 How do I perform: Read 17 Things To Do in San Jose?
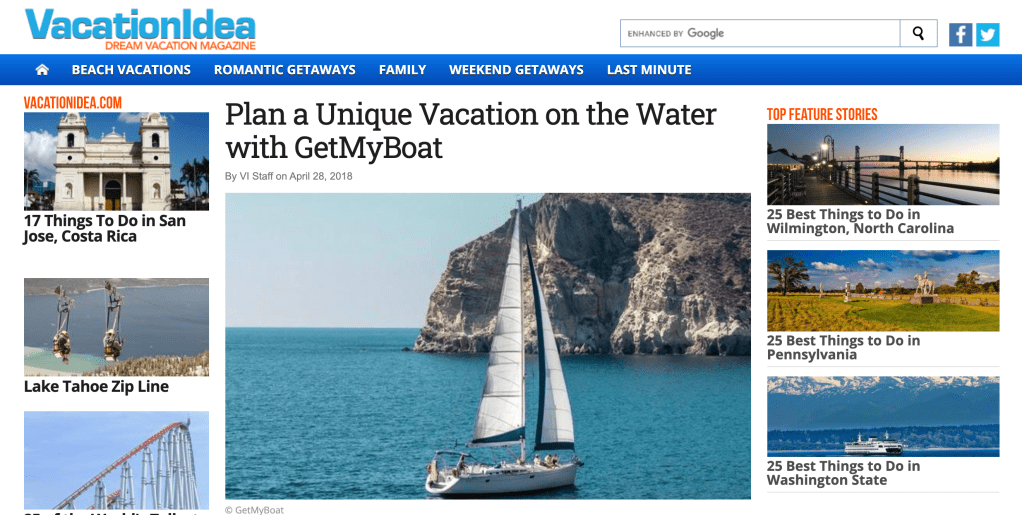tap(105, 229)
